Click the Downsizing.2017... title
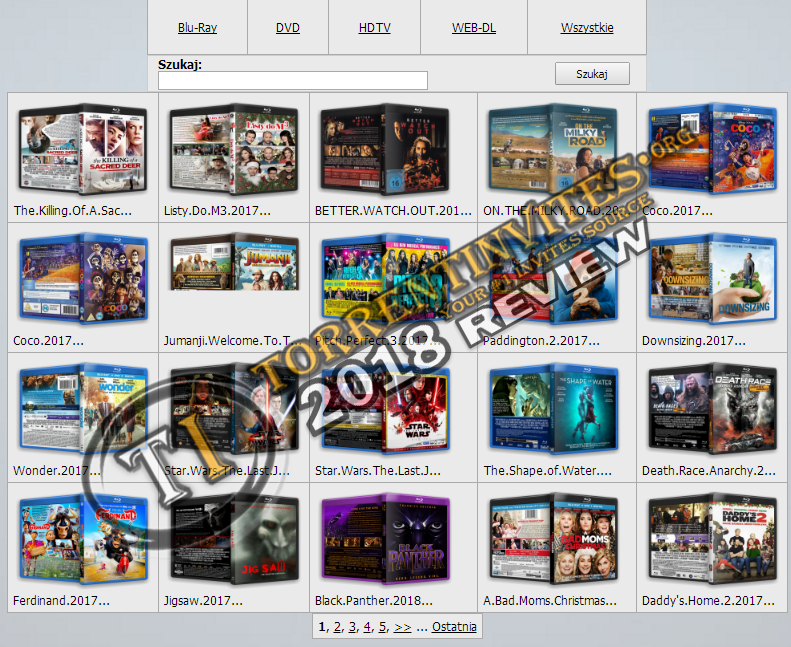Image resolution: width=791 pixels, height=647 pixels. point(694,341)
